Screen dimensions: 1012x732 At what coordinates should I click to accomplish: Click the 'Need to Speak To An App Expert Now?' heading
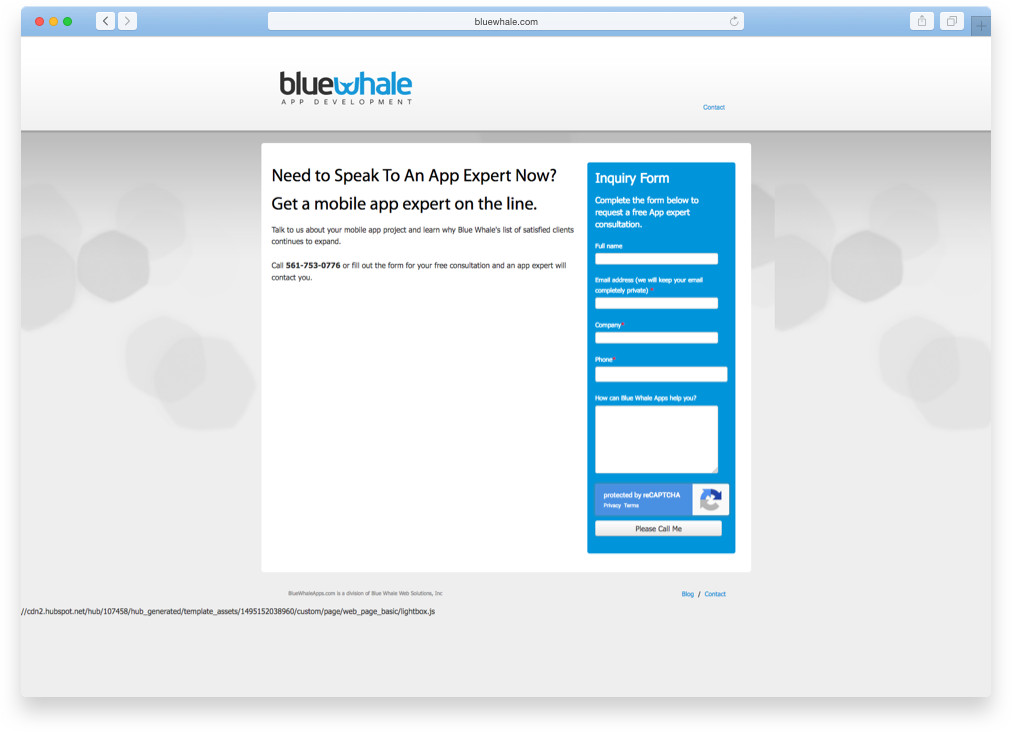(414, 176)
